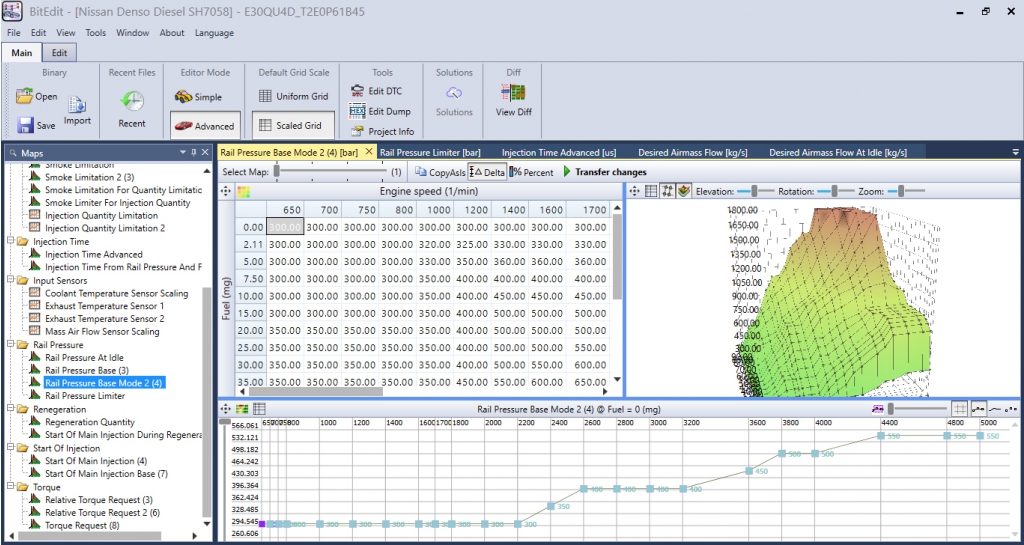Viewport: 1024px width, 545px height.
Task: Select Uniform Grid scale
Action: (x=293, y=97)
